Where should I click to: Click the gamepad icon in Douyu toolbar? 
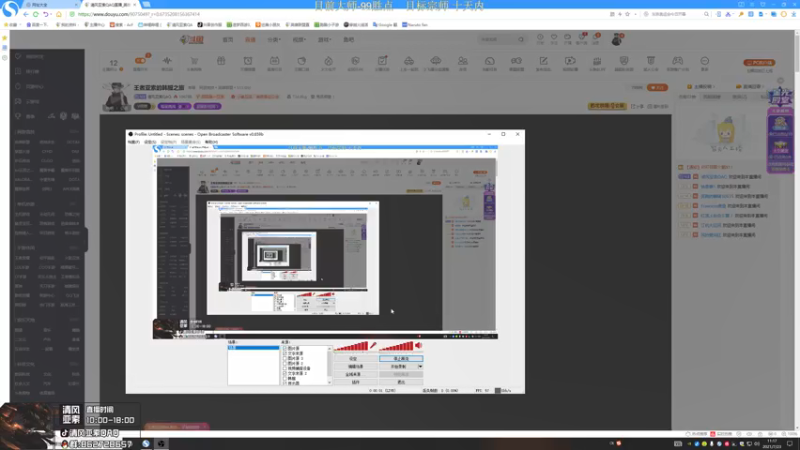[x=677, y=61]
